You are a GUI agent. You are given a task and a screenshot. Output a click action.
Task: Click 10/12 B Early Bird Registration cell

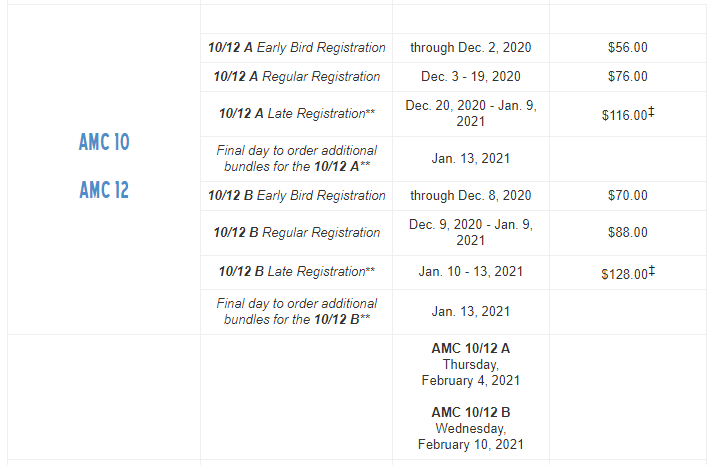(297, 196)
